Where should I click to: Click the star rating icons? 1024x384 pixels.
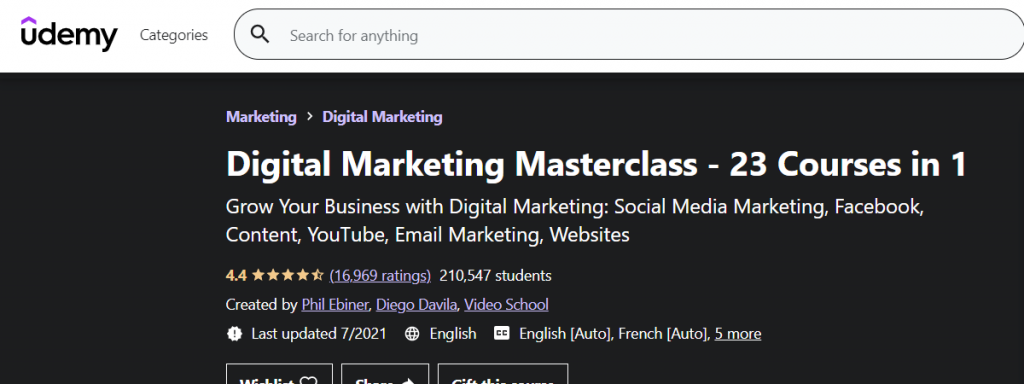point(287,276)
